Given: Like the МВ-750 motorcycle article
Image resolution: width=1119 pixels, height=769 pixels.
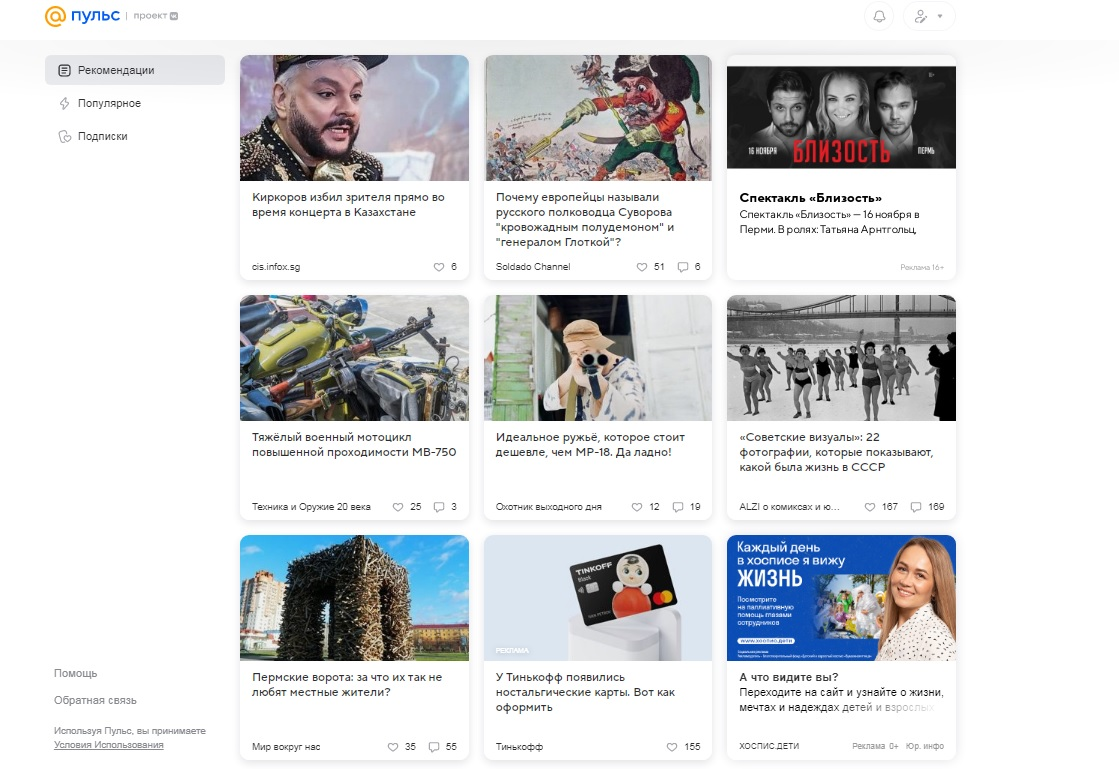Looking at the screenshot, I should (398, 506).
